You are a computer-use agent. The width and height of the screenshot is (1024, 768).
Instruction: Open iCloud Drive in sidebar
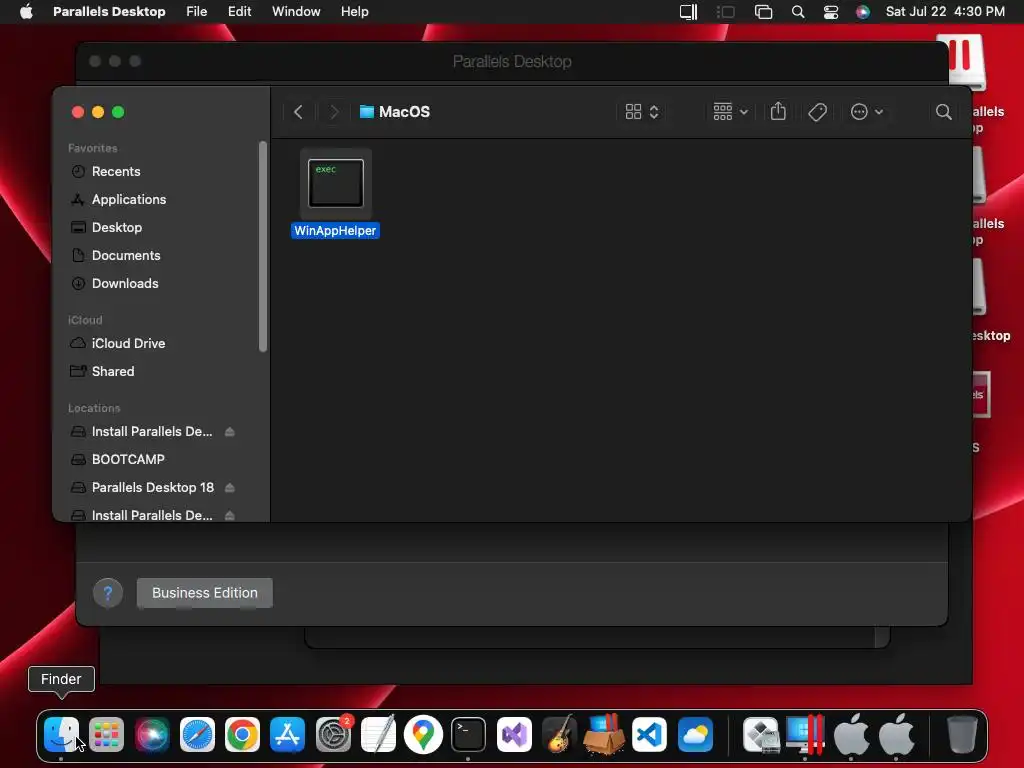128,343
